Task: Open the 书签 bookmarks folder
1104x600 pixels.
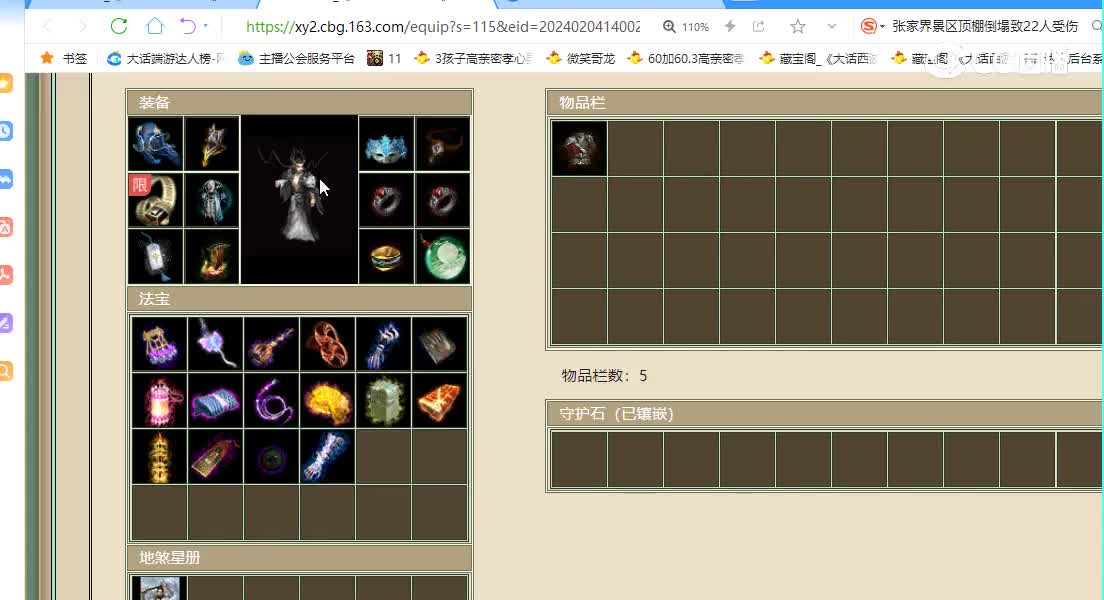Action: pos(64,58)
